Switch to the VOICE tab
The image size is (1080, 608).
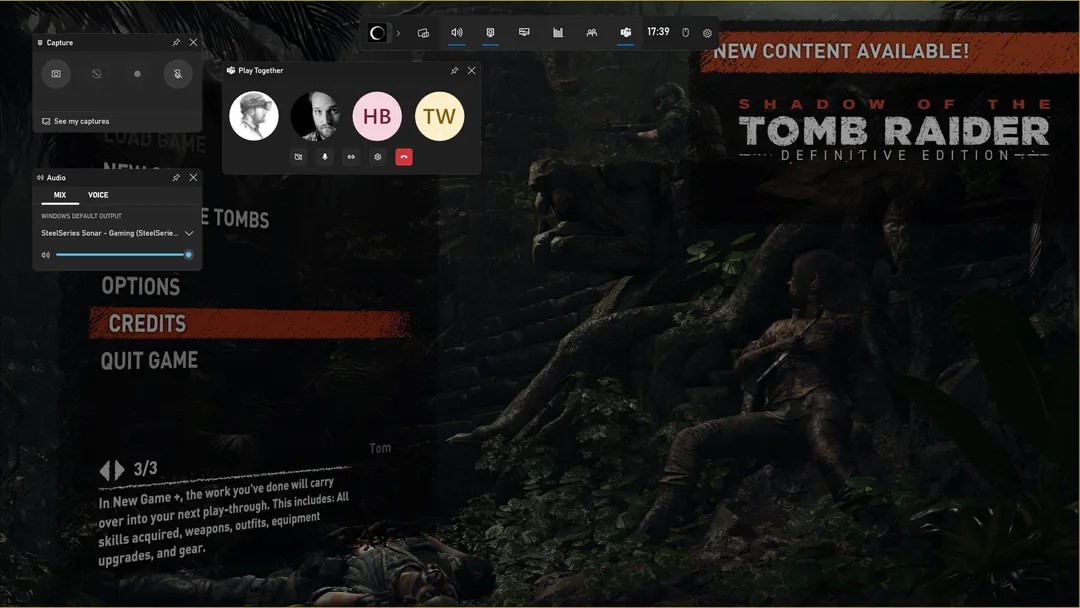click(97, 195)
